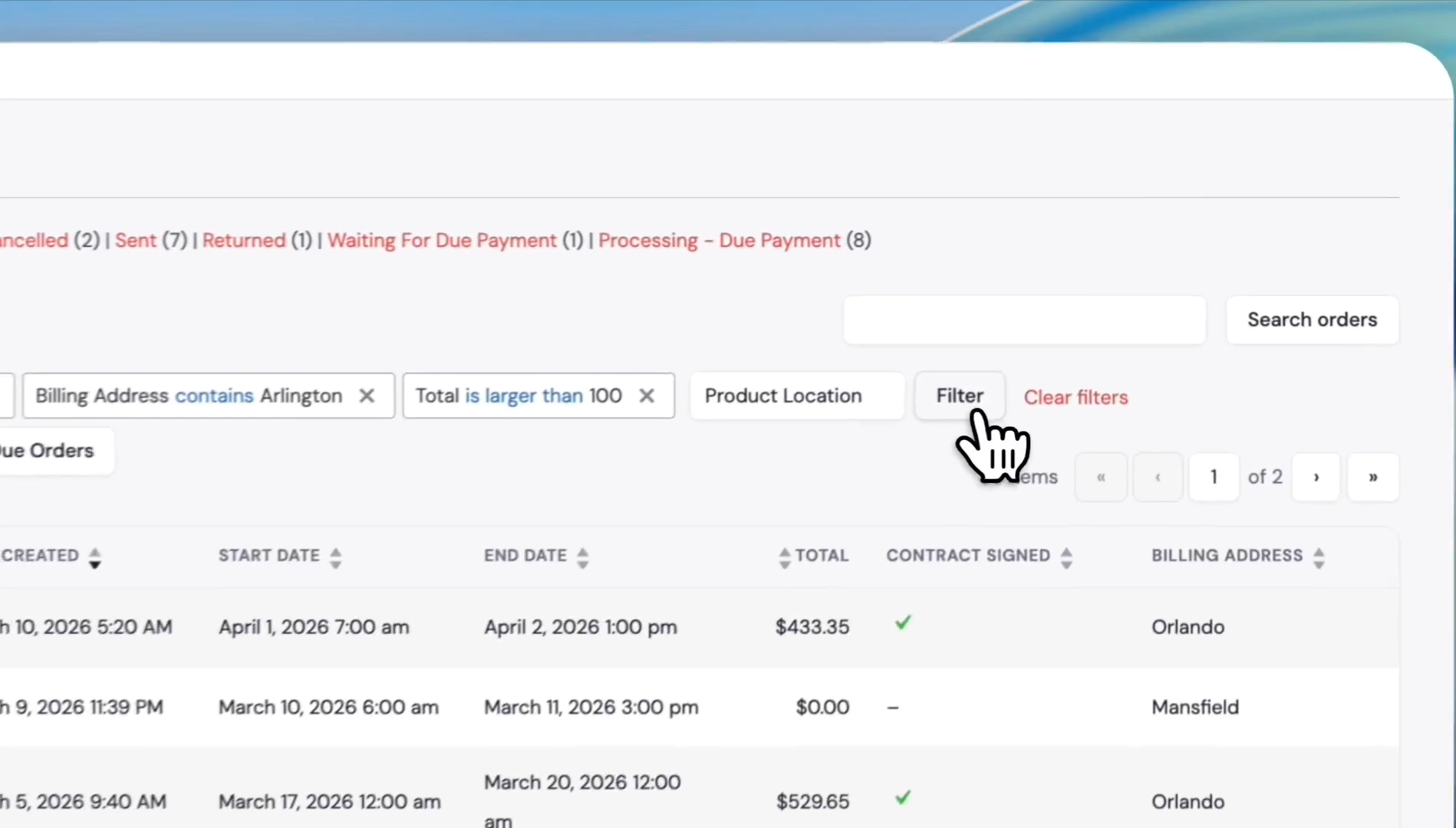Click the dash in the Mansfield row's contract column
This screenshot has height=828, width=1456.
pyautogui.click(x=893, y=707)
